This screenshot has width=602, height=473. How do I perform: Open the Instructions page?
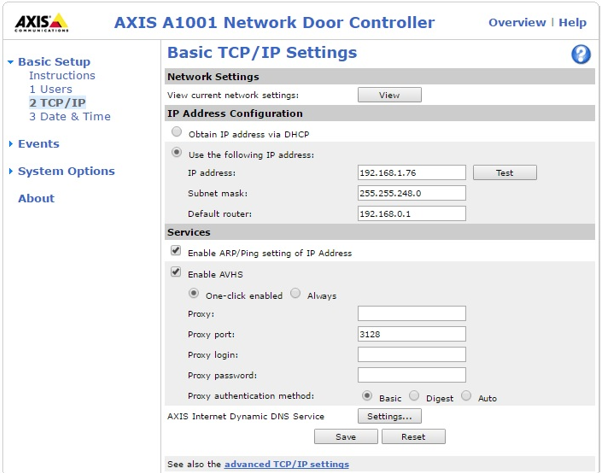pyautogui.click(x=62, y=75)
